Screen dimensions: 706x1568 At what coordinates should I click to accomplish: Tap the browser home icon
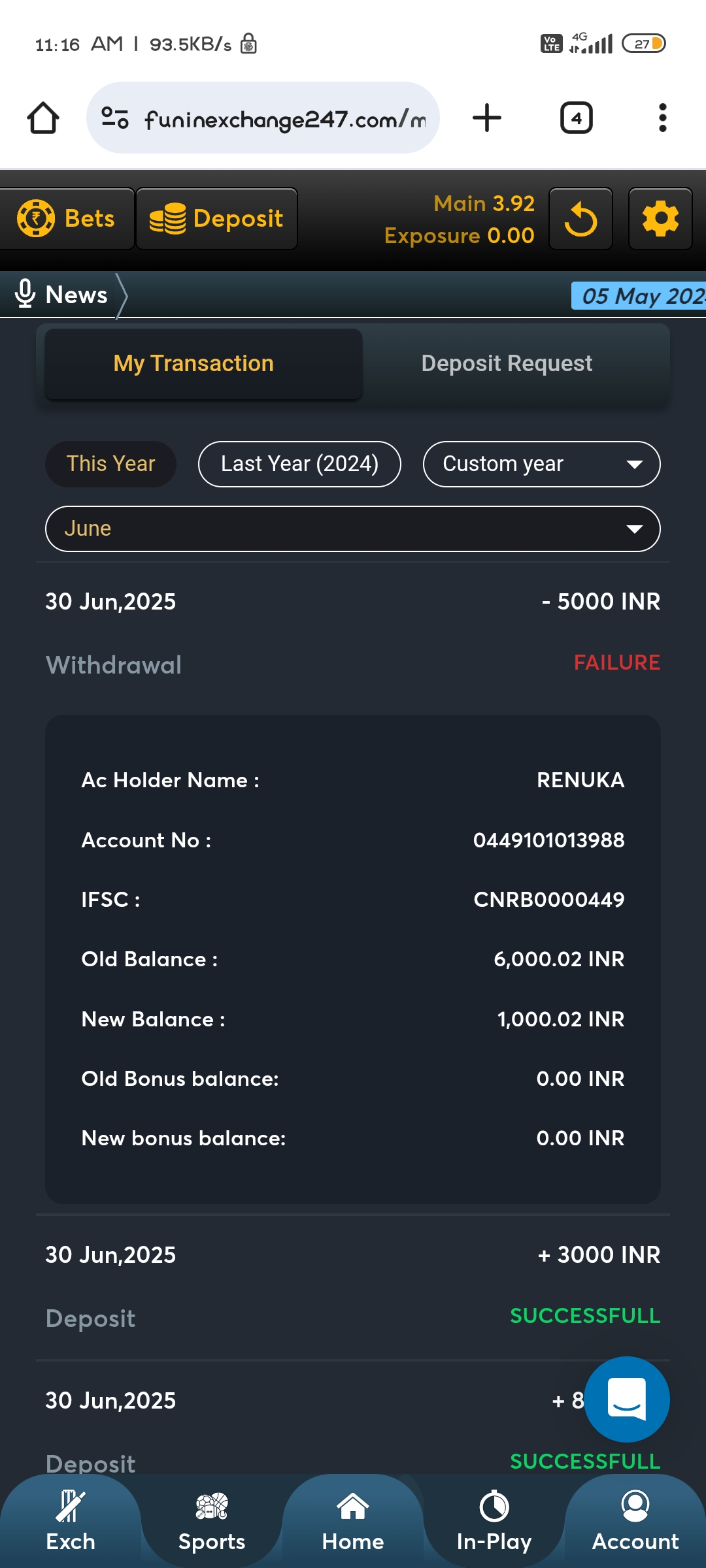point(43,118)
